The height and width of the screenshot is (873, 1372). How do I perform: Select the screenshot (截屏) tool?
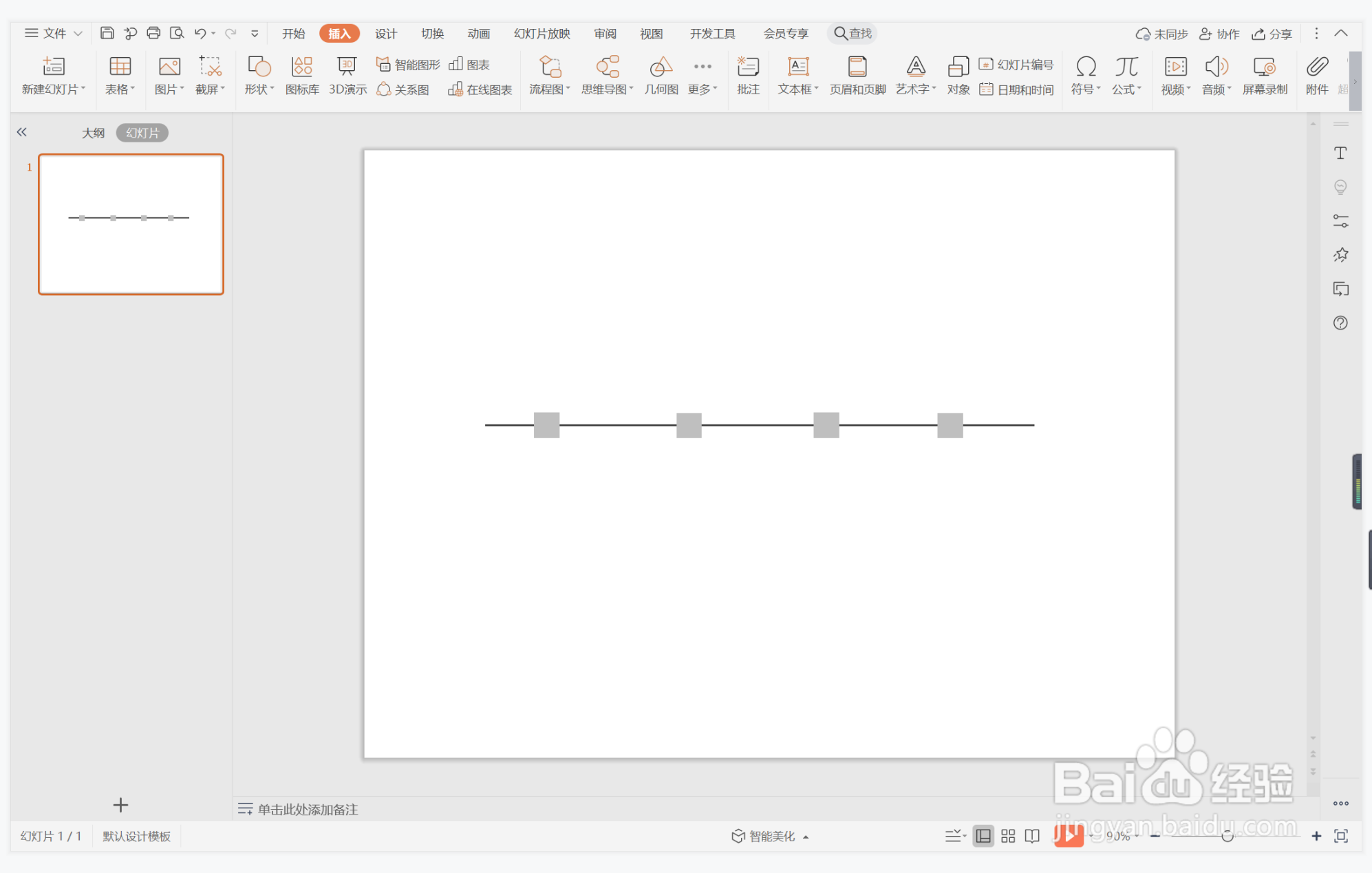click(x=210, y=67)
